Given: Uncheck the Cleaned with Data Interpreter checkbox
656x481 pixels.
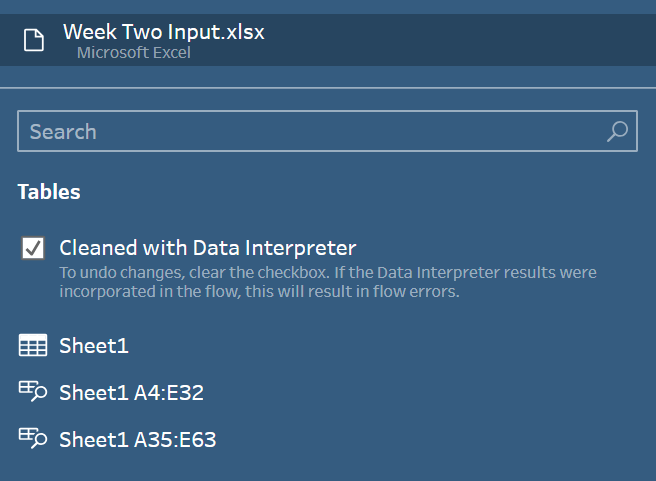Looking at the screenshot, I should coord(33,248).
